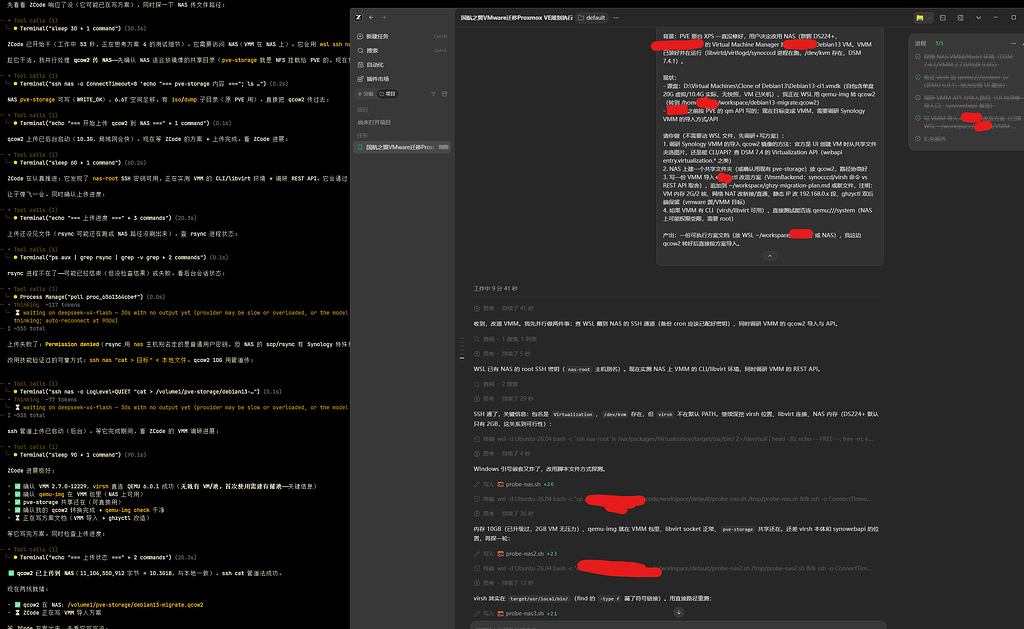Toggle the first panel layout icon
Image resolution: width=1024 pixels, height=629 pixels.
[x=943, y=18]
